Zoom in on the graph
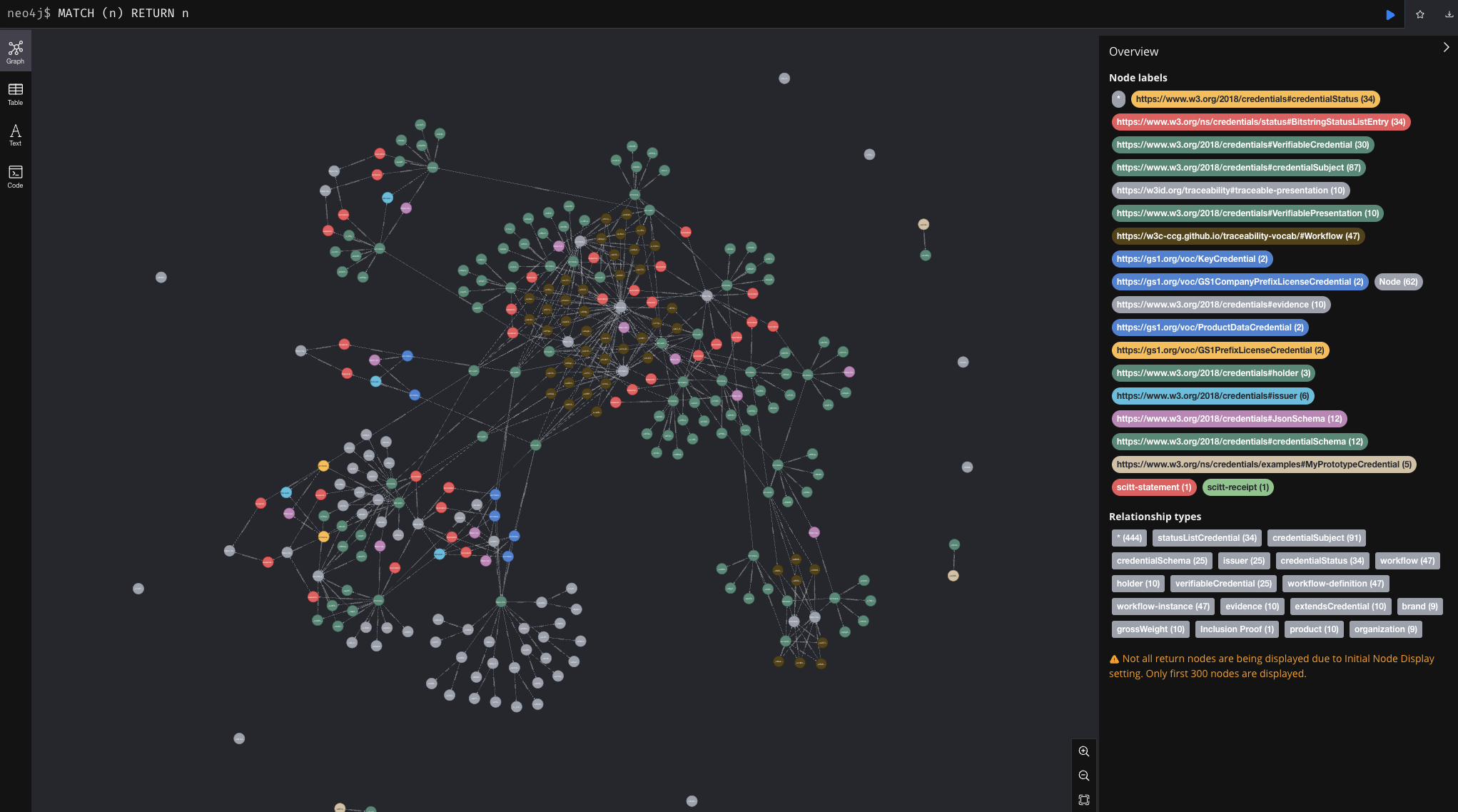 click(1083, 751)
